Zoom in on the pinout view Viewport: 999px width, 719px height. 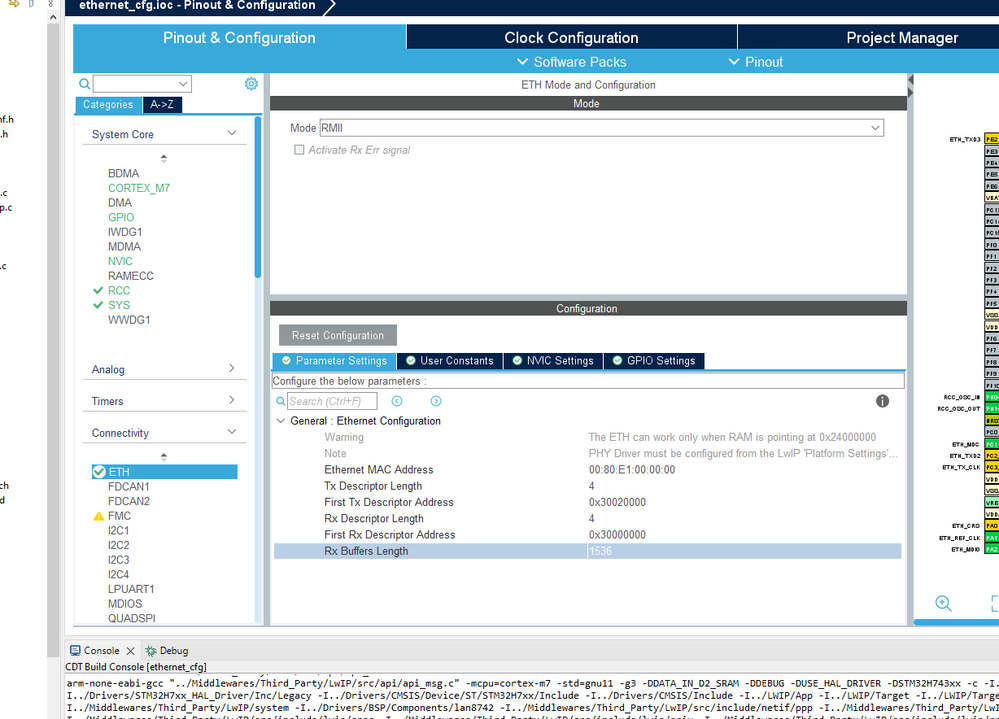(x=943, y=603)
